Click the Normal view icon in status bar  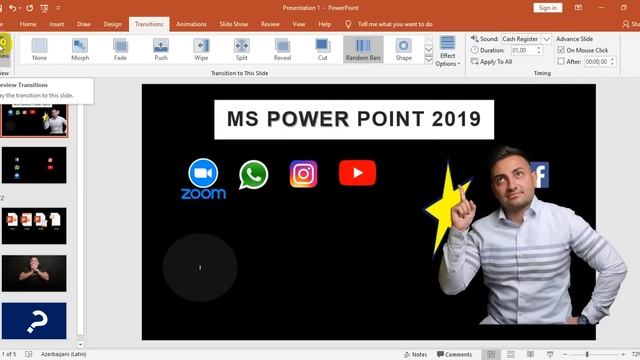491,354
